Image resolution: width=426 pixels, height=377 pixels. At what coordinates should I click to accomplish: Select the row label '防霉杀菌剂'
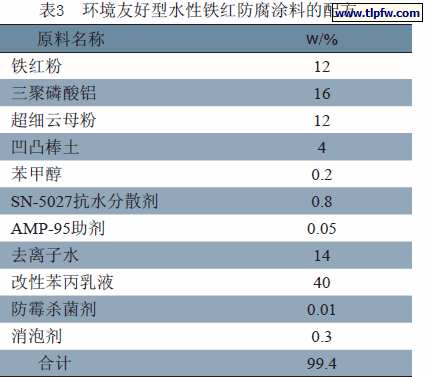[53, 309]
